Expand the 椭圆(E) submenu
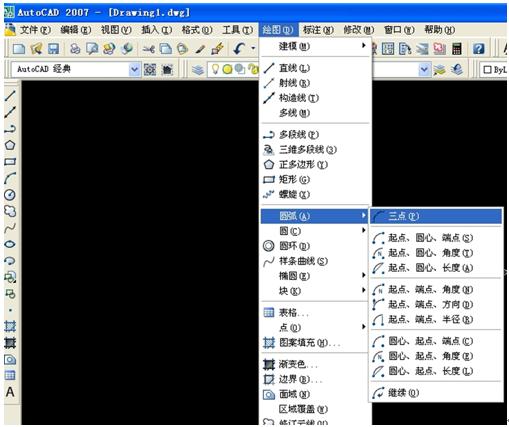Image resolution: width=509 pixels, height=427 pixels. pyautogui.click(x=314, y=276)
